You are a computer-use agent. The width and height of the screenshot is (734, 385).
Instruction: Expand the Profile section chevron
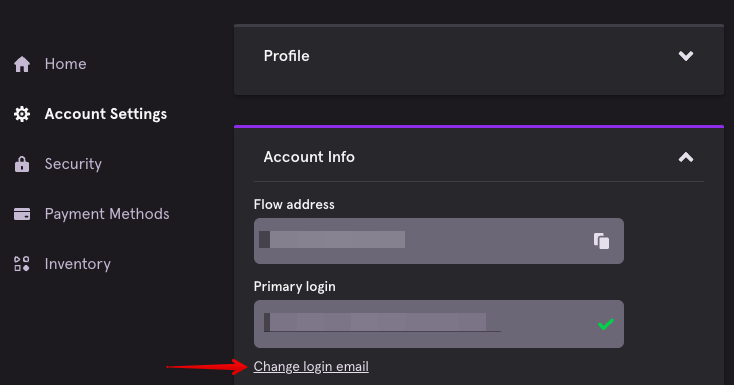686,56
